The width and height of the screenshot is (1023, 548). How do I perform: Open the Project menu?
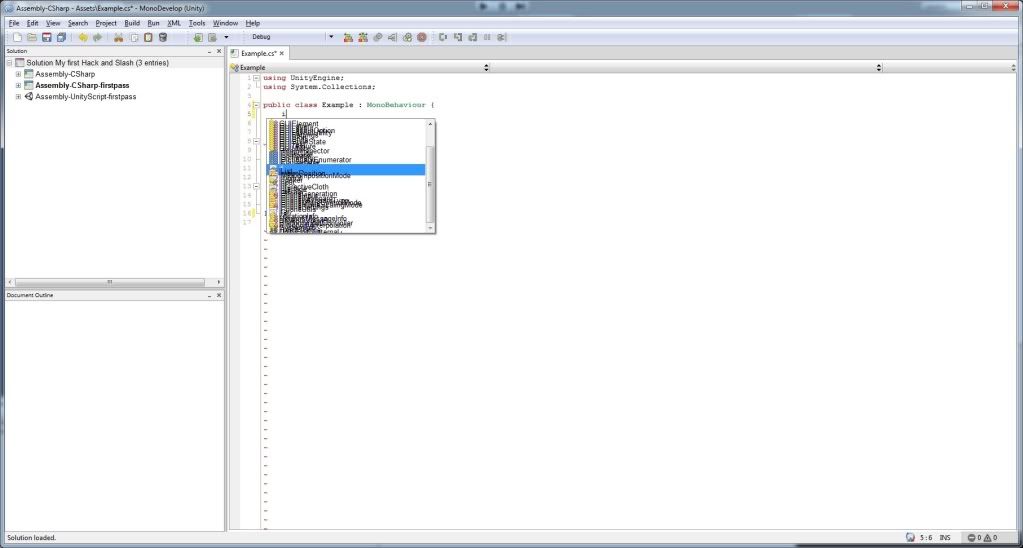tap(106, 23)
